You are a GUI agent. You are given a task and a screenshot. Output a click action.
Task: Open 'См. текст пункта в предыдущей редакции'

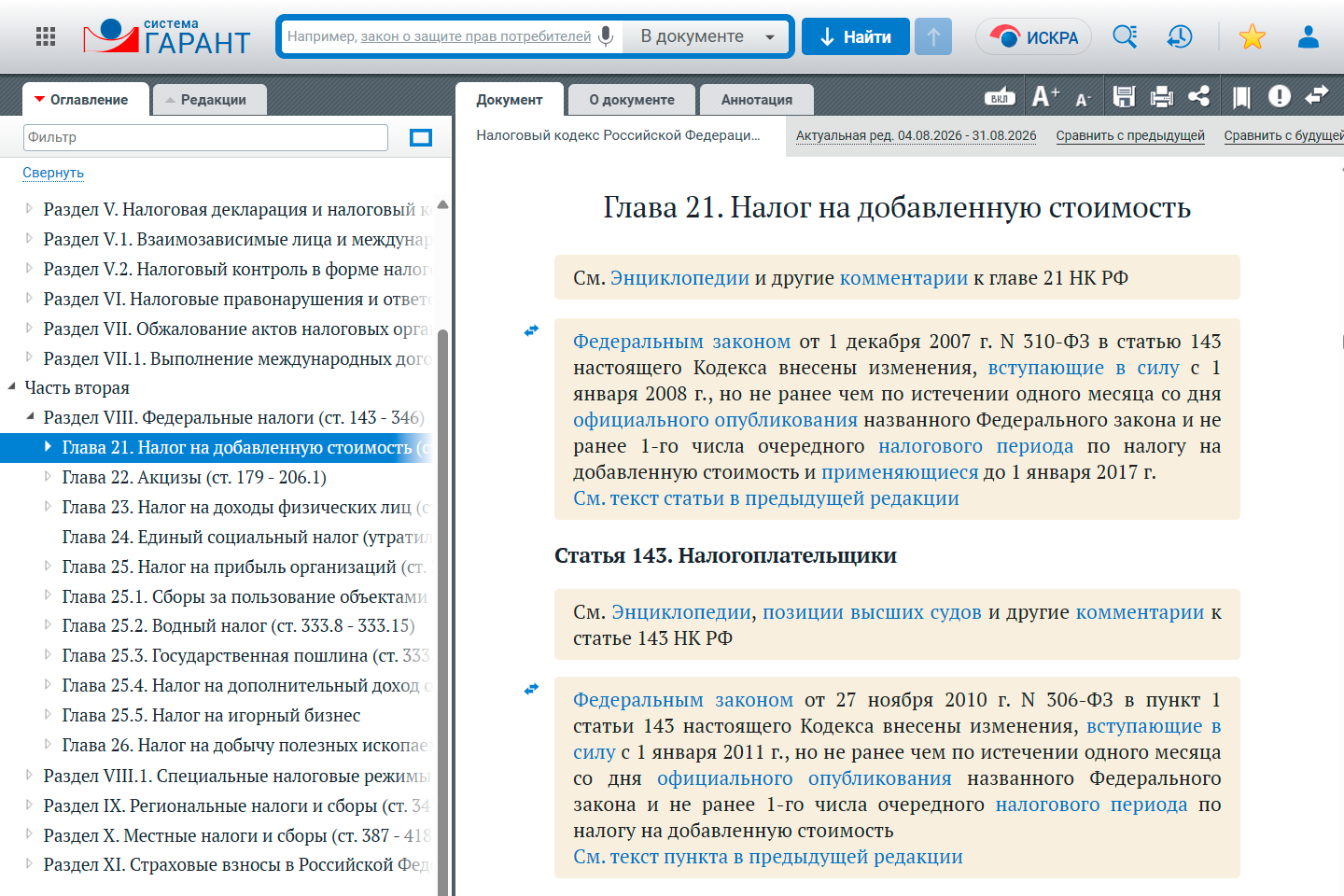pyautogui.click(x=768, y=857)
